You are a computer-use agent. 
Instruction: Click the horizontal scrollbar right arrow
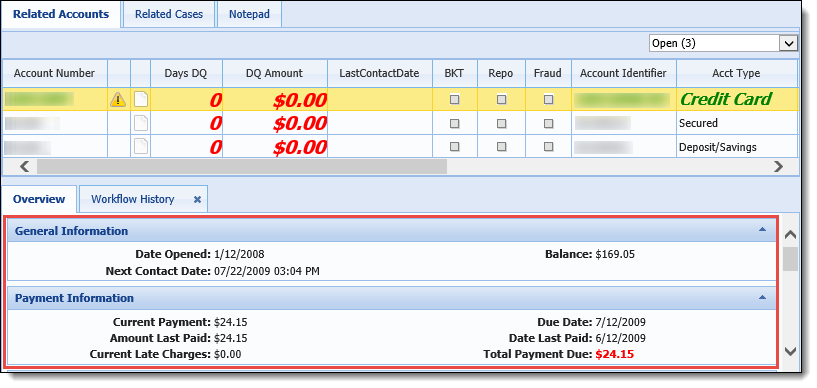[x=778, y=166]
